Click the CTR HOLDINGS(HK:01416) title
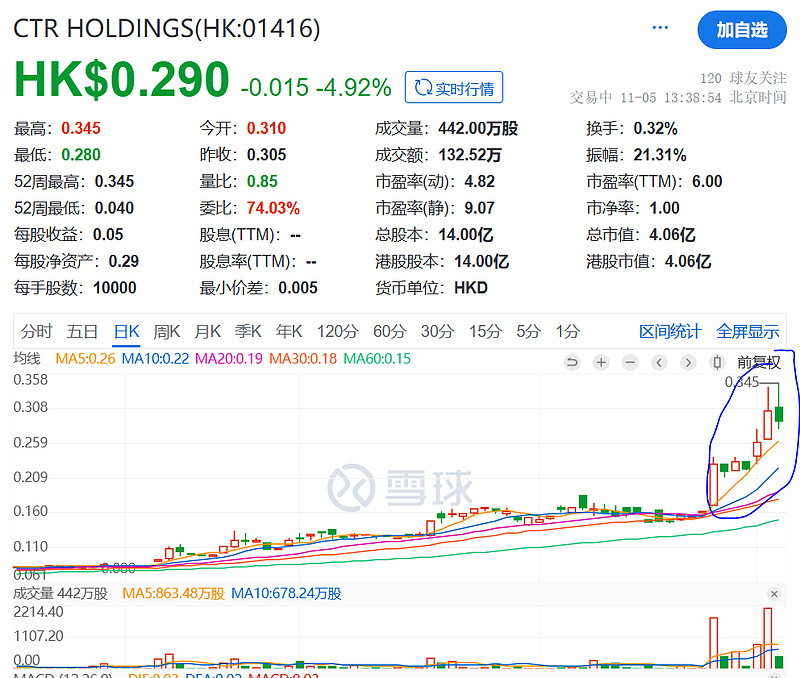800x678 pixels. pos(166,29)
